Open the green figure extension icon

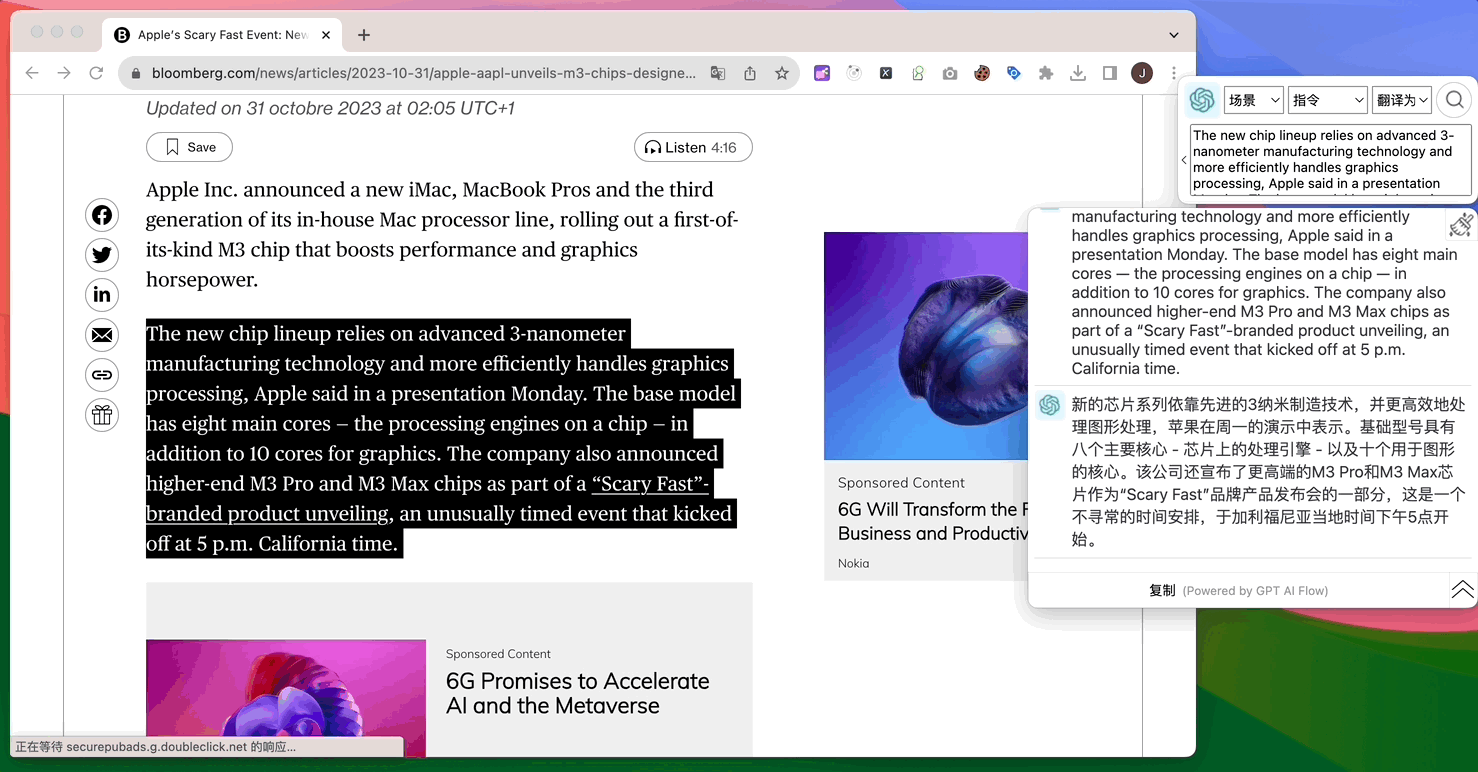(x=918, y=73)
